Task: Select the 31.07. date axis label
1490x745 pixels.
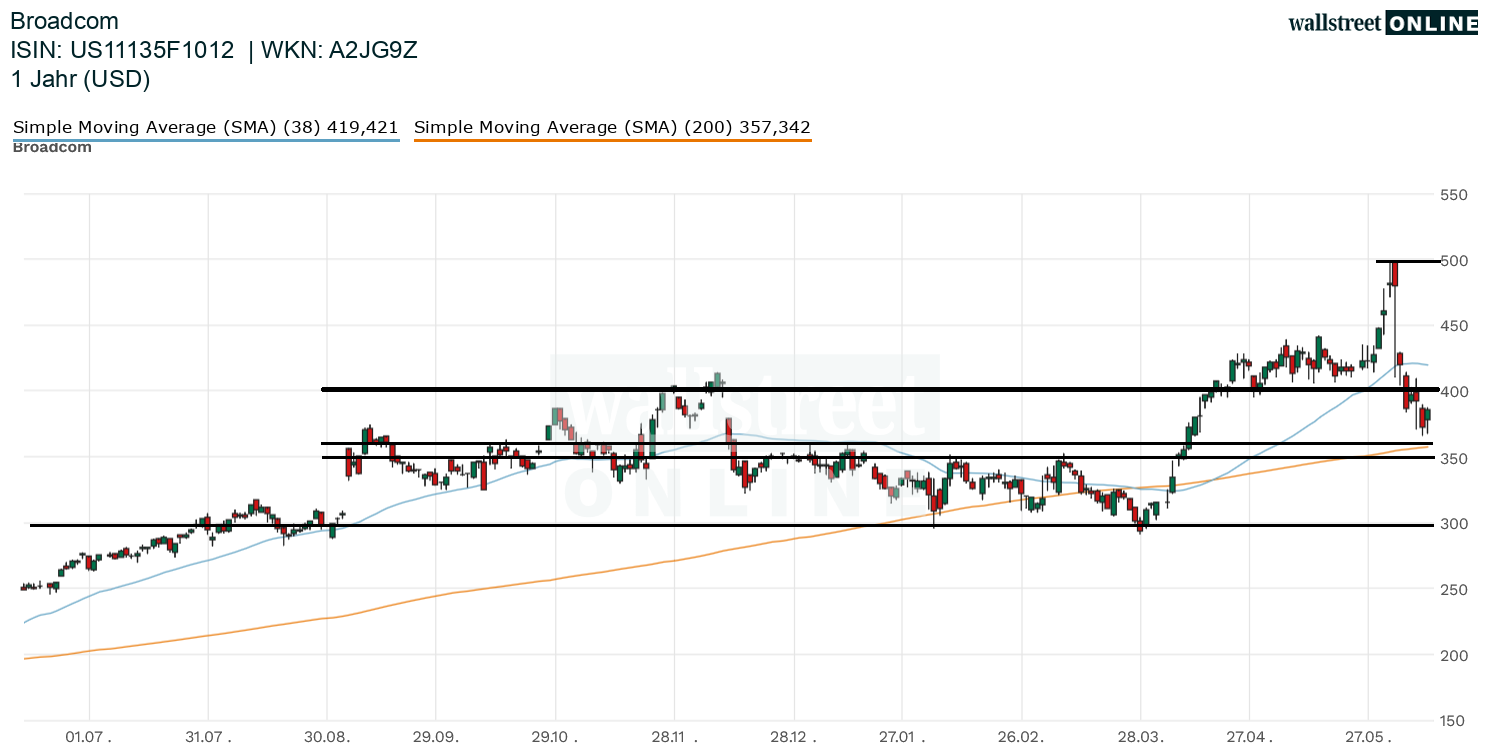Action: [208, 736]
